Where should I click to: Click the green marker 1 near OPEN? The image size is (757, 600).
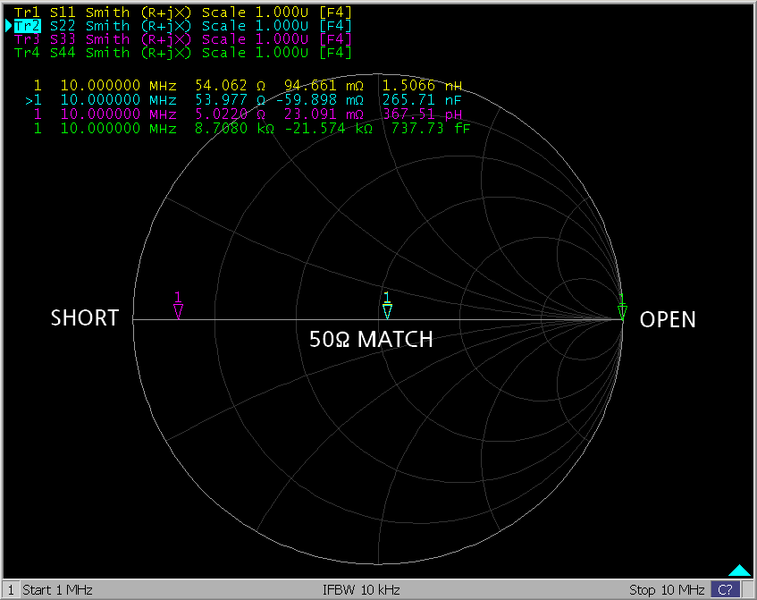(621, 312)
